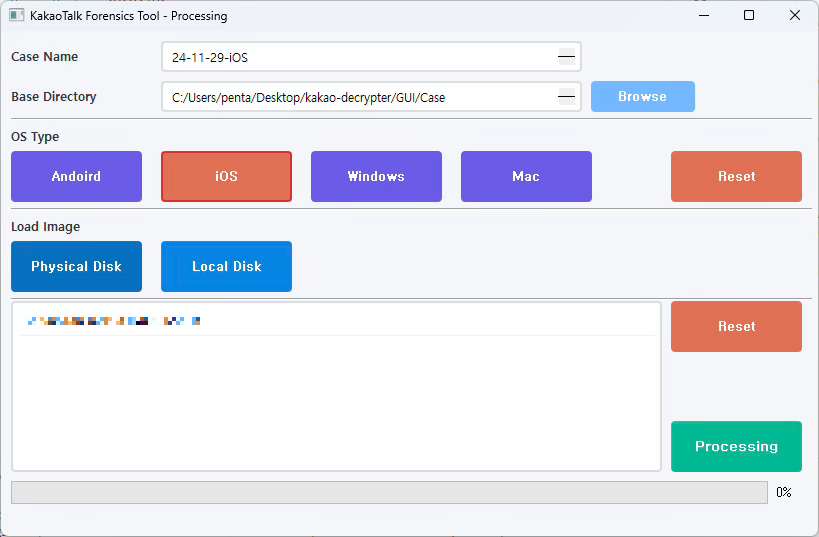Click the Base Directory input field
The image size is (819, 537).
point(371,97)
